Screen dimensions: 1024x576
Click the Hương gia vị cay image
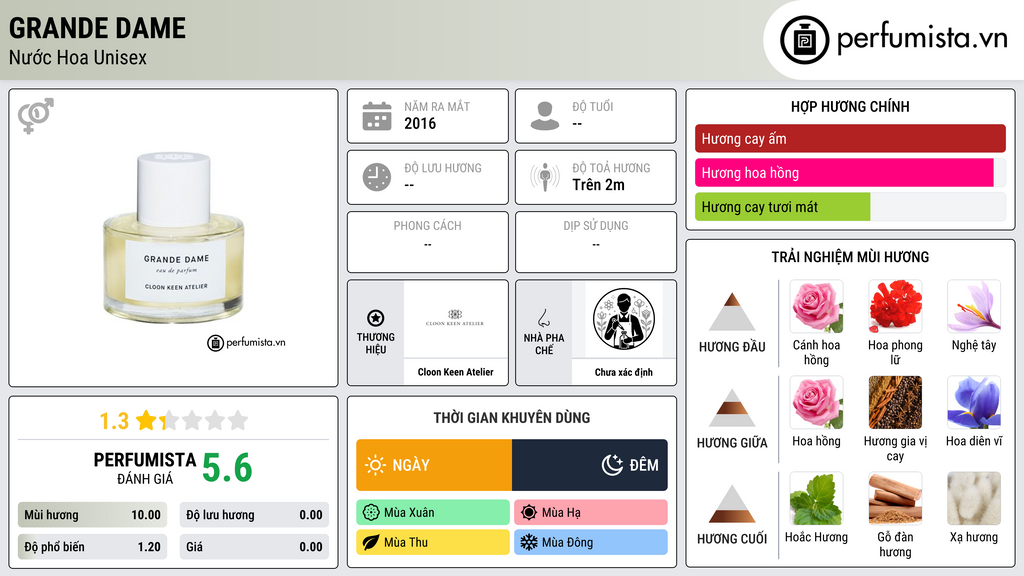click(895, 403)
